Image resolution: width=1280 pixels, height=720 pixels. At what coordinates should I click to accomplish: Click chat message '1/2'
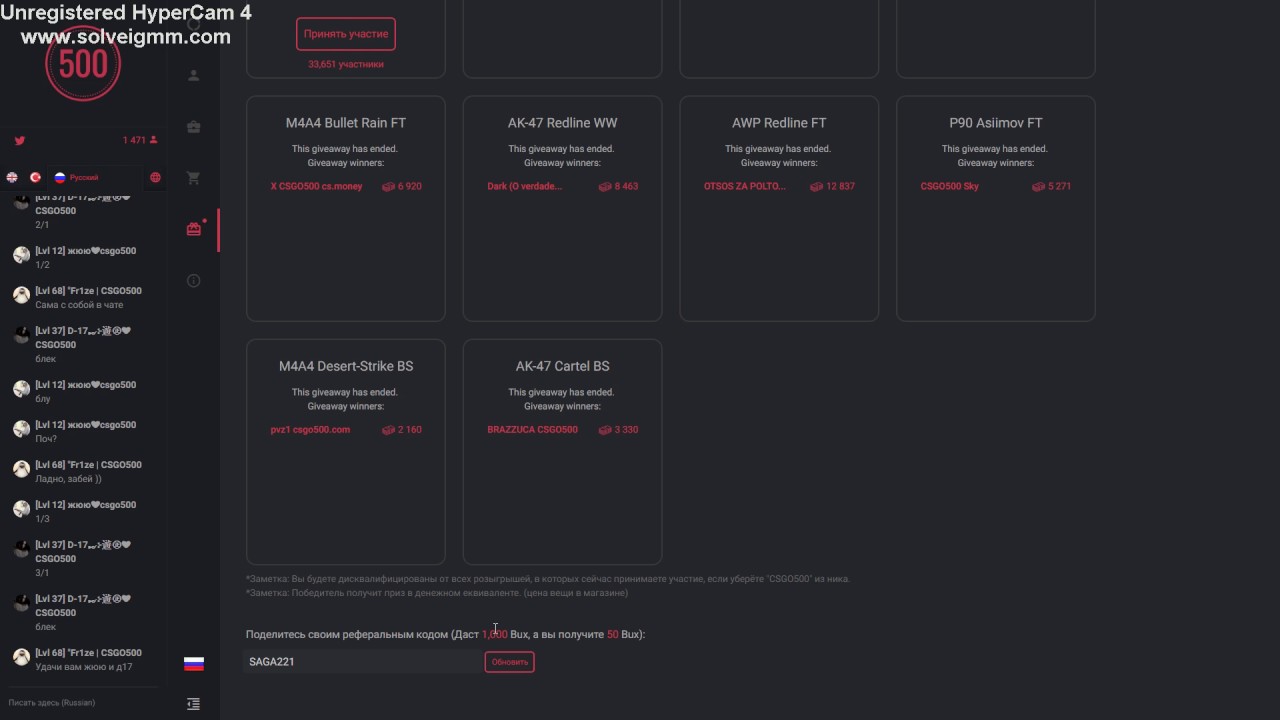click(x=42, y=265)
